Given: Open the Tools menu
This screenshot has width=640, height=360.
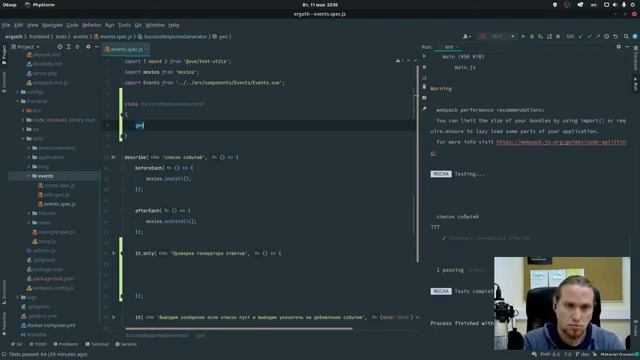Looking at the screenshot, I should point(124,25).
